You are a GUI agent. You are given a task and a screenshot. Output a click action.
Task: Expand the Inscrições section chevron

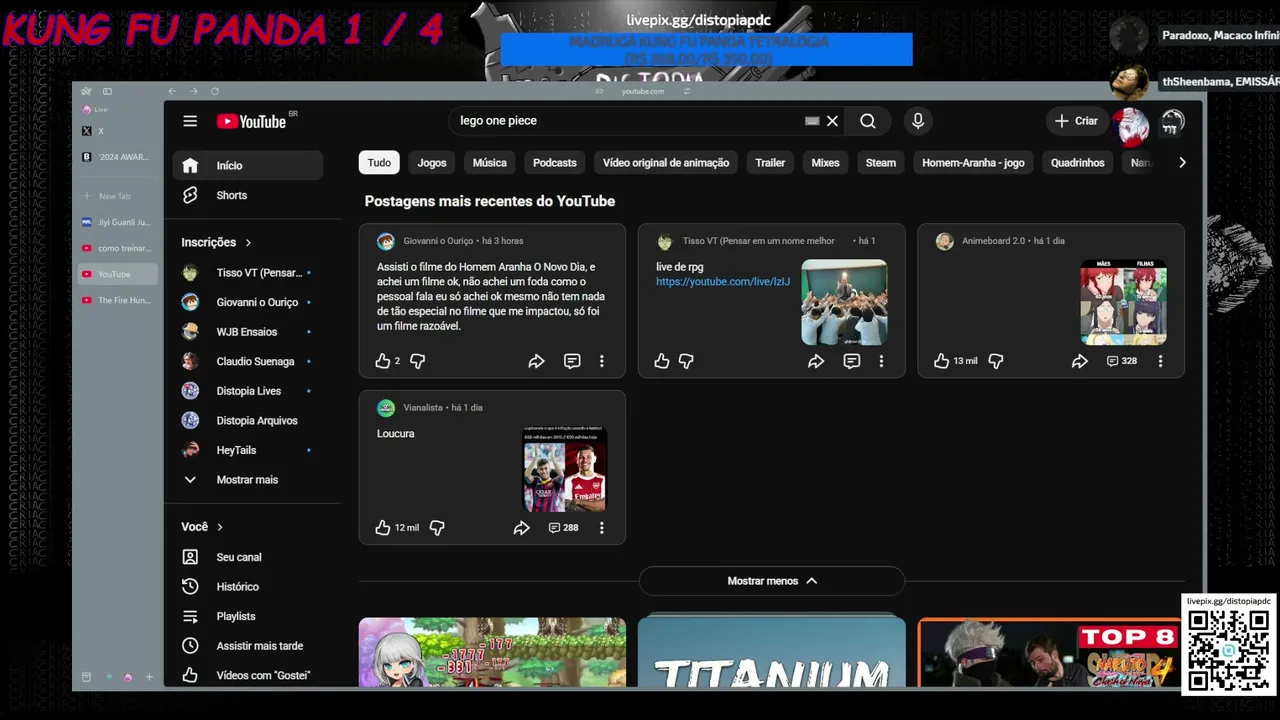tap(248, 243)
